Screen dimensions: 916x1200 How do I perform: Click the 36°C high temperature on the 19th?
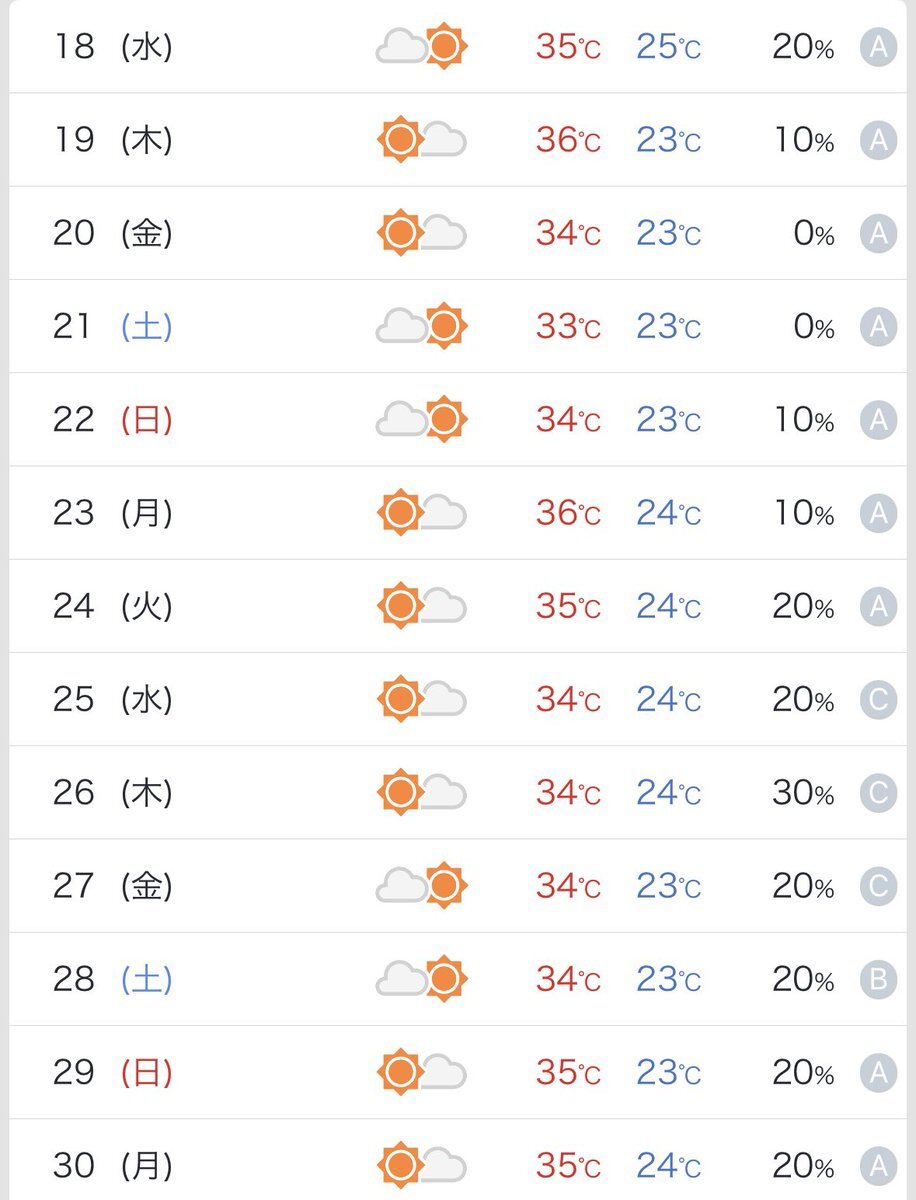coord(568,140)
